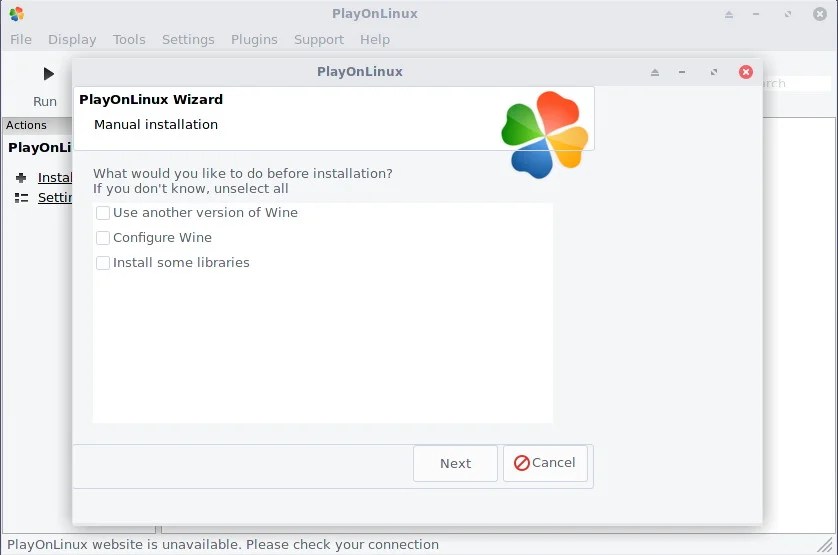Open the Settings menu
Screen dimensions: 838x555
click(188, 40)
